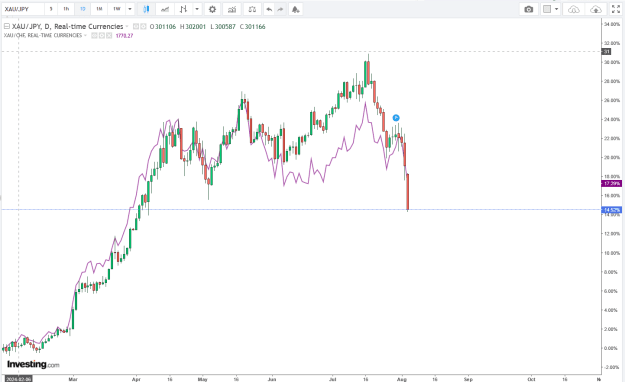Click the purple 1770.27 value
The width and height of the screenshot is (625, 382).
coord(124,35)
